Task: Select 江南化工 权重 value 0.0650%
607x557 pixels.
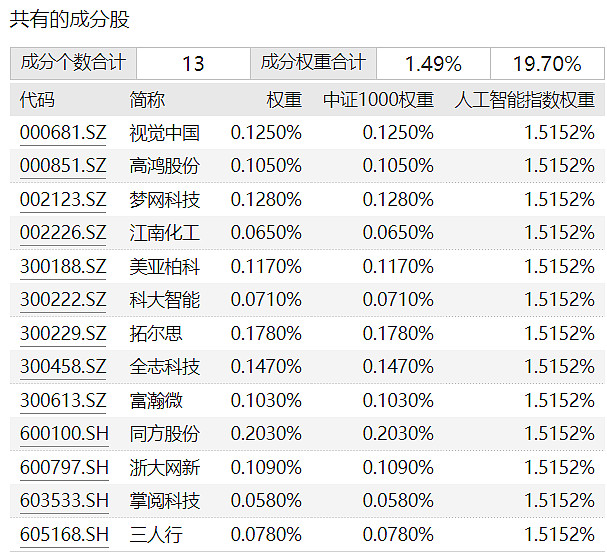Action: point(266,233)
